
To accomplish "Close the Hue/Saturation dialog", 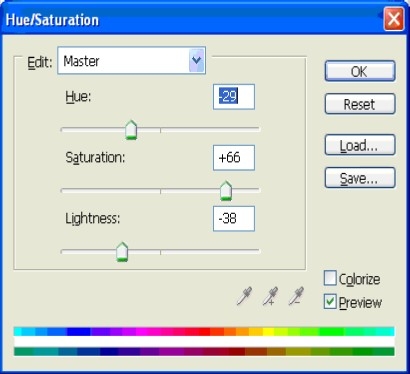I will click(394, 19).
